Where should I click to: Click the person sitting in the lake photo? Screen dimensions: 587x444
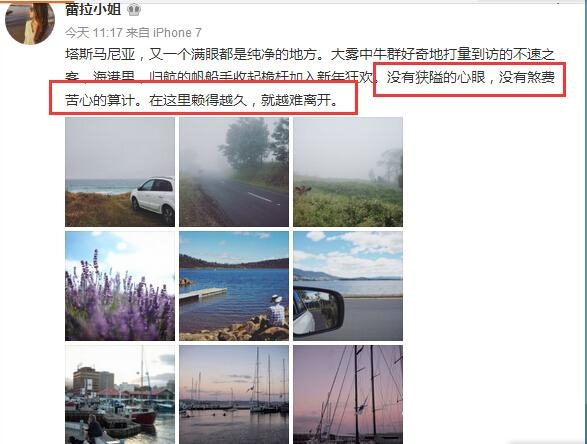[276, 311]
